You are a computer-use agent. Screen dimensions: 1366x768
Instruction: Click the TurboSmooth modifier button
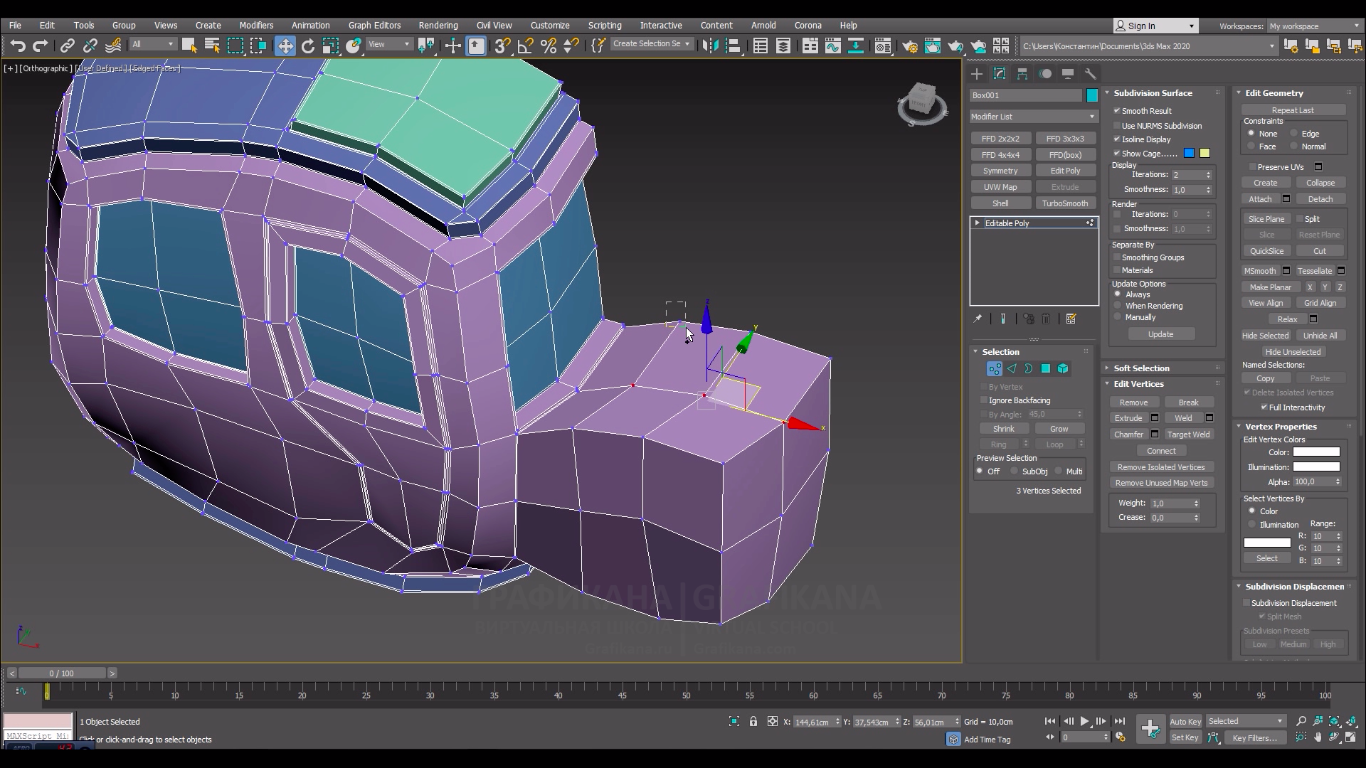point(1065,203)
